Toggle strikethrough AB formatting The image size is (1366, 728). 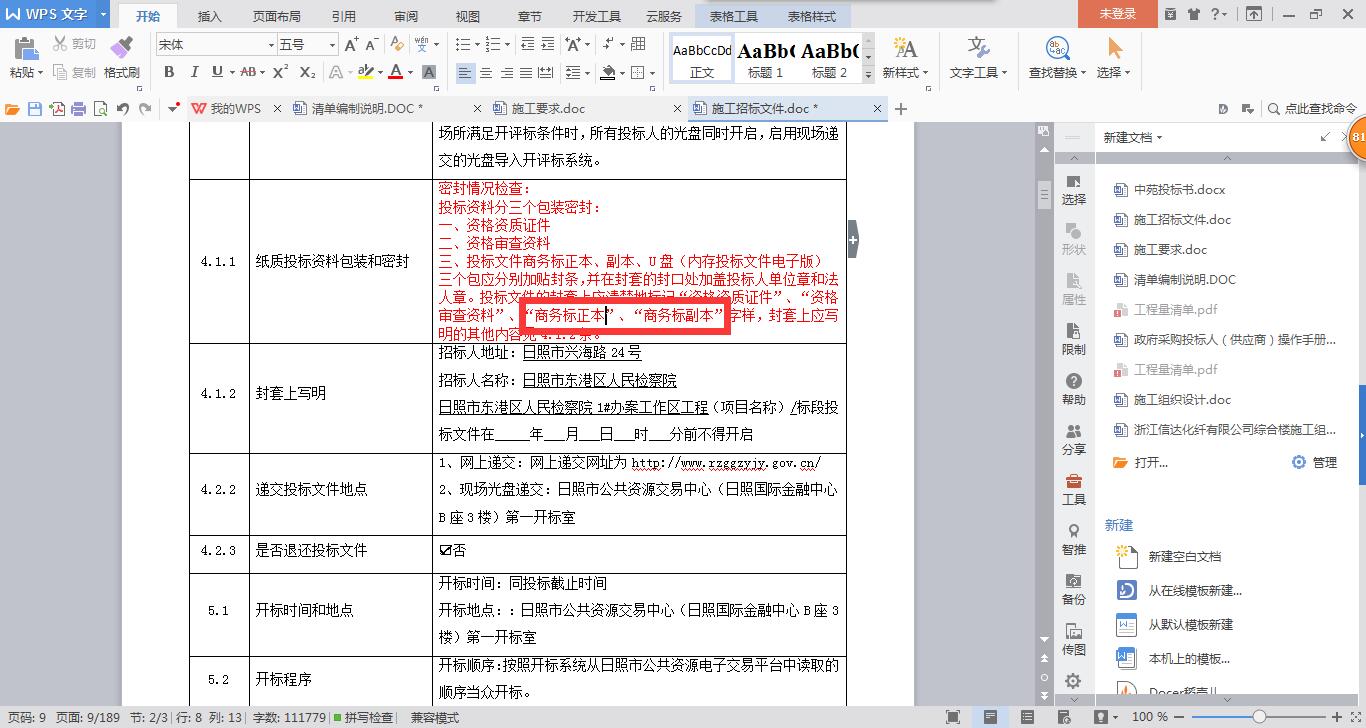click(248, 72)
